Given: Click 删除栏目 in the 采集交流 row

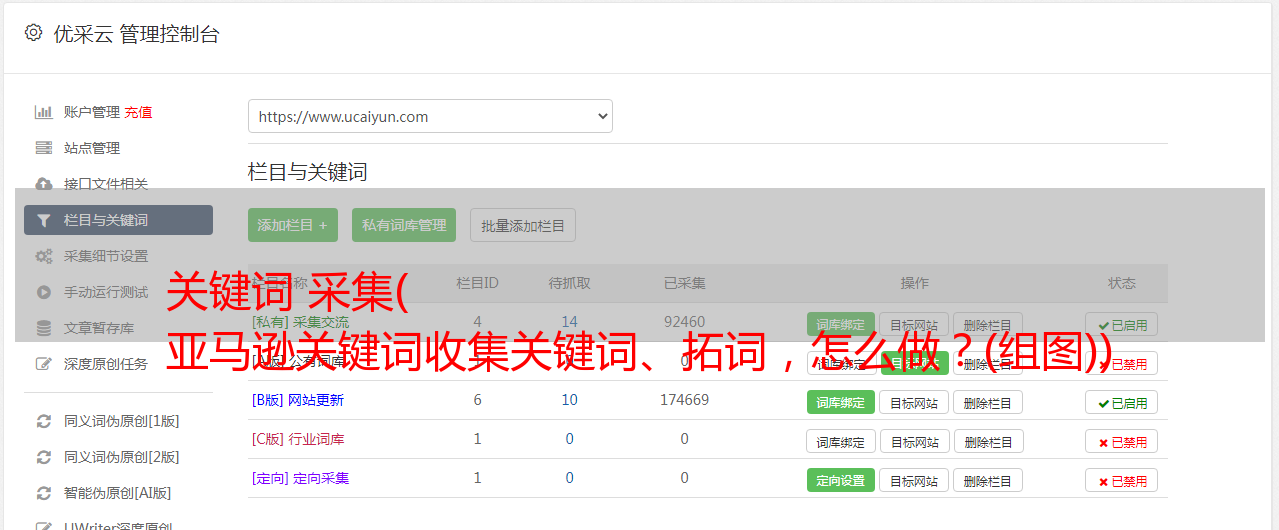Looking at the screenshot, I should coord(988,324).
